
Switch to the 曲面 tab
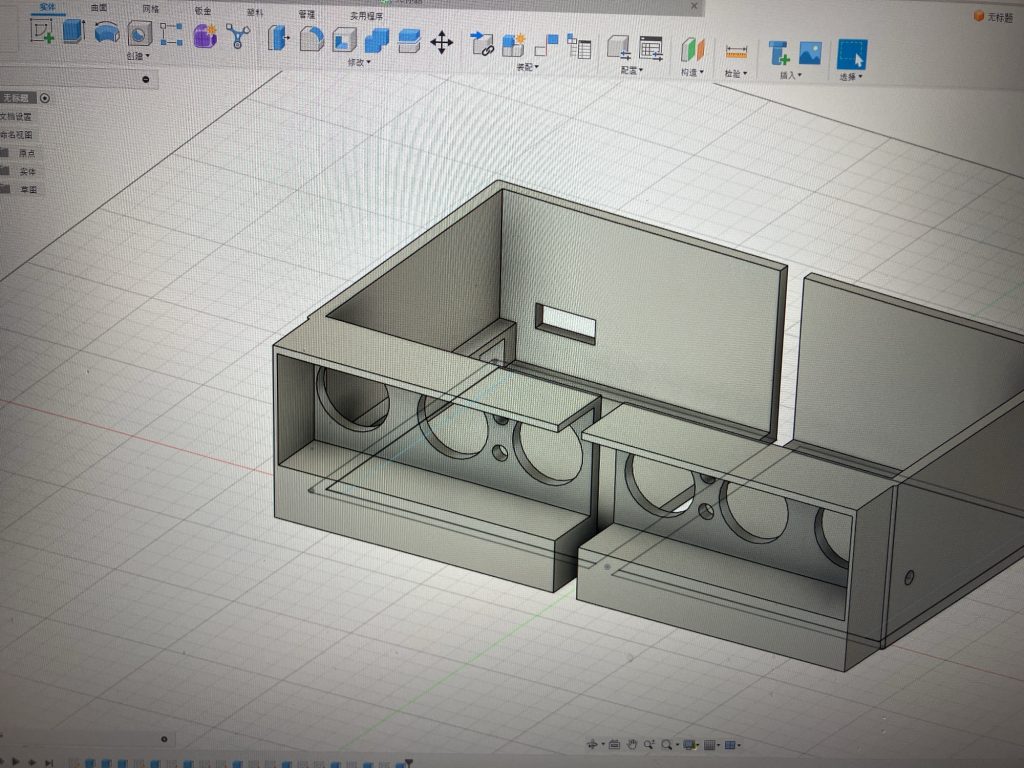coord(99,7)
